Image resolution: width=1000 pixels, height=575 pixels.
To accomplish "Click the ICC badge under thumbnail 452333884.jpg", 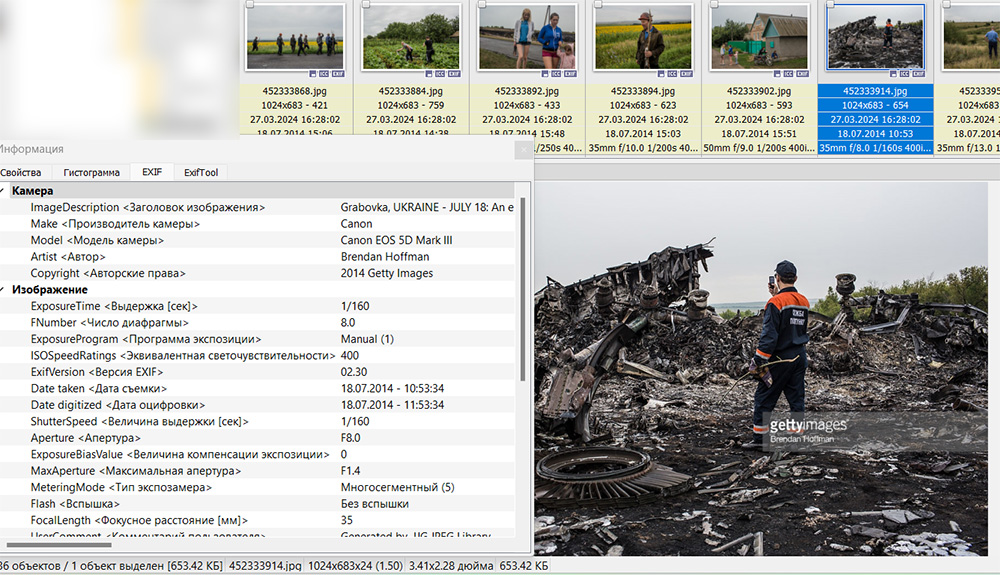I will tap(440, 74).
